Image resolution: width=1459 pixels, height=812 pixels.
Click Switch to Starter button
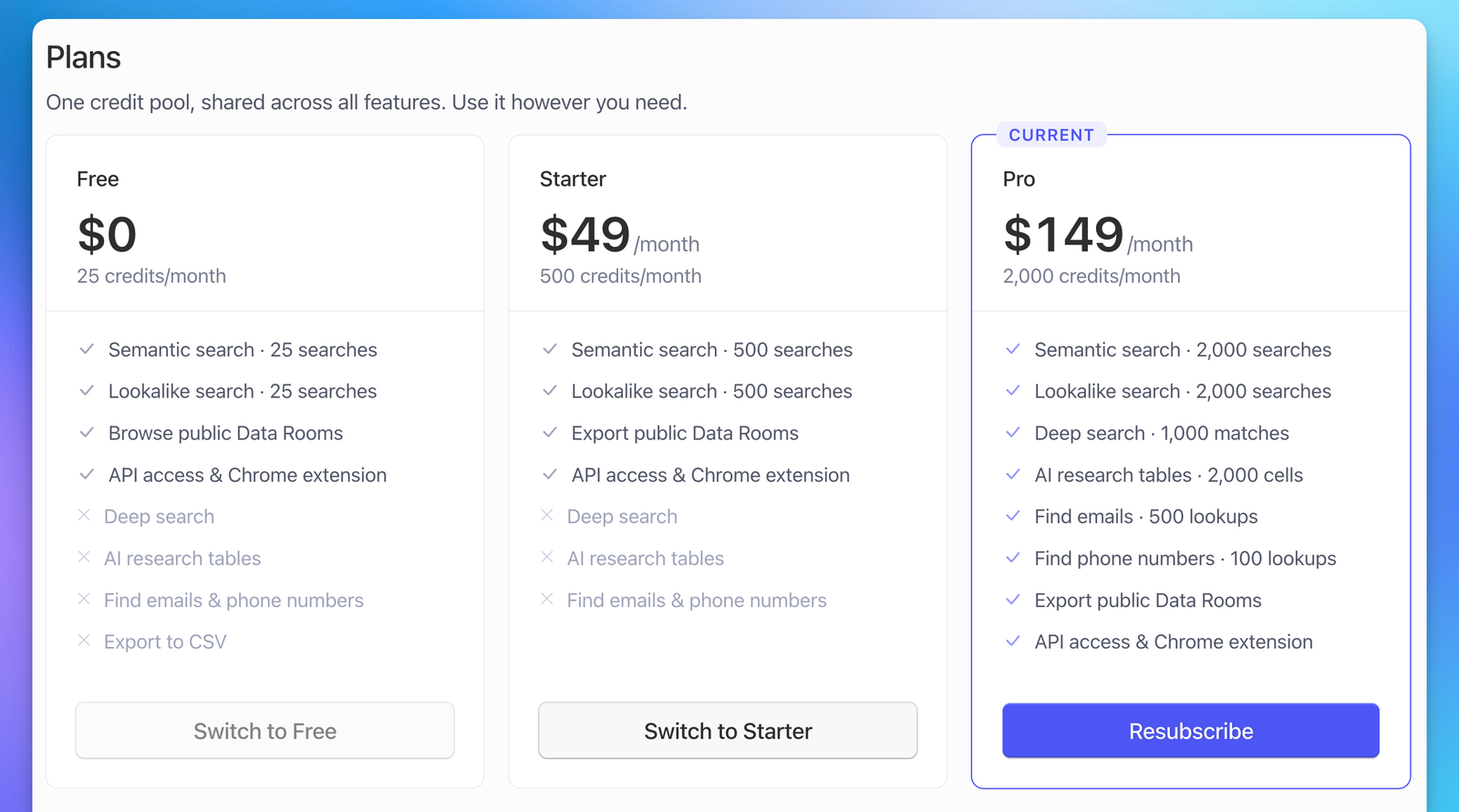coord(728,730)
